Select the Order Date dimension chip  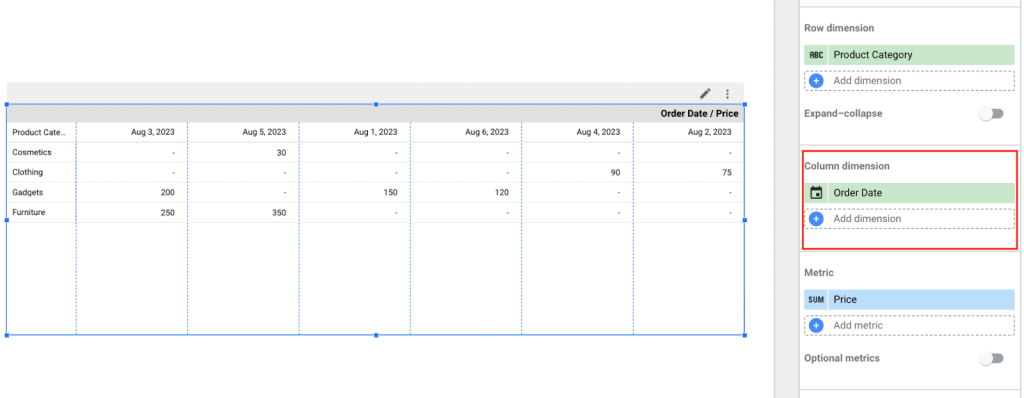[910, 193]
